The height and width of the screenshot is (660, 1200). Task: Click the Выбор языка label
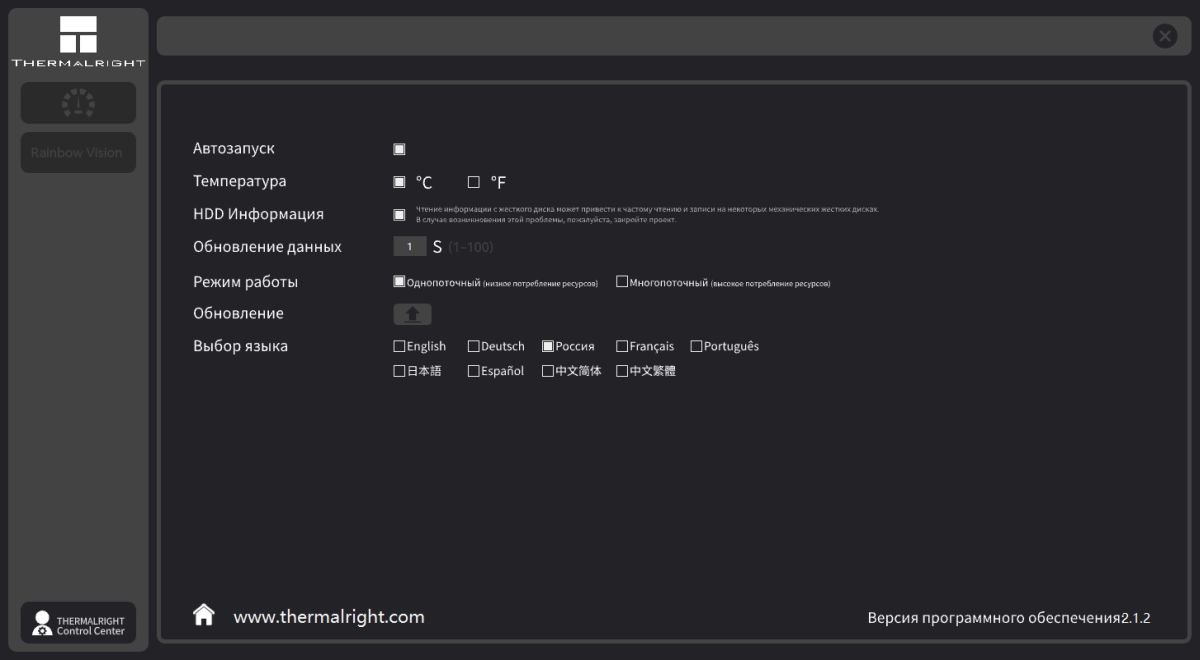click(x=240, y=346)
